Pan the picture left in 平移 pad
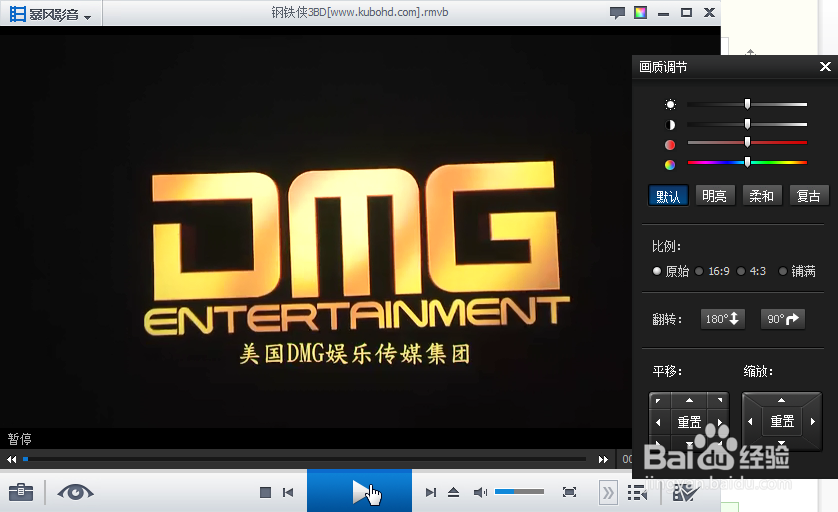The width and height of the screenshot is (838, 512). [x=658, y=422]
